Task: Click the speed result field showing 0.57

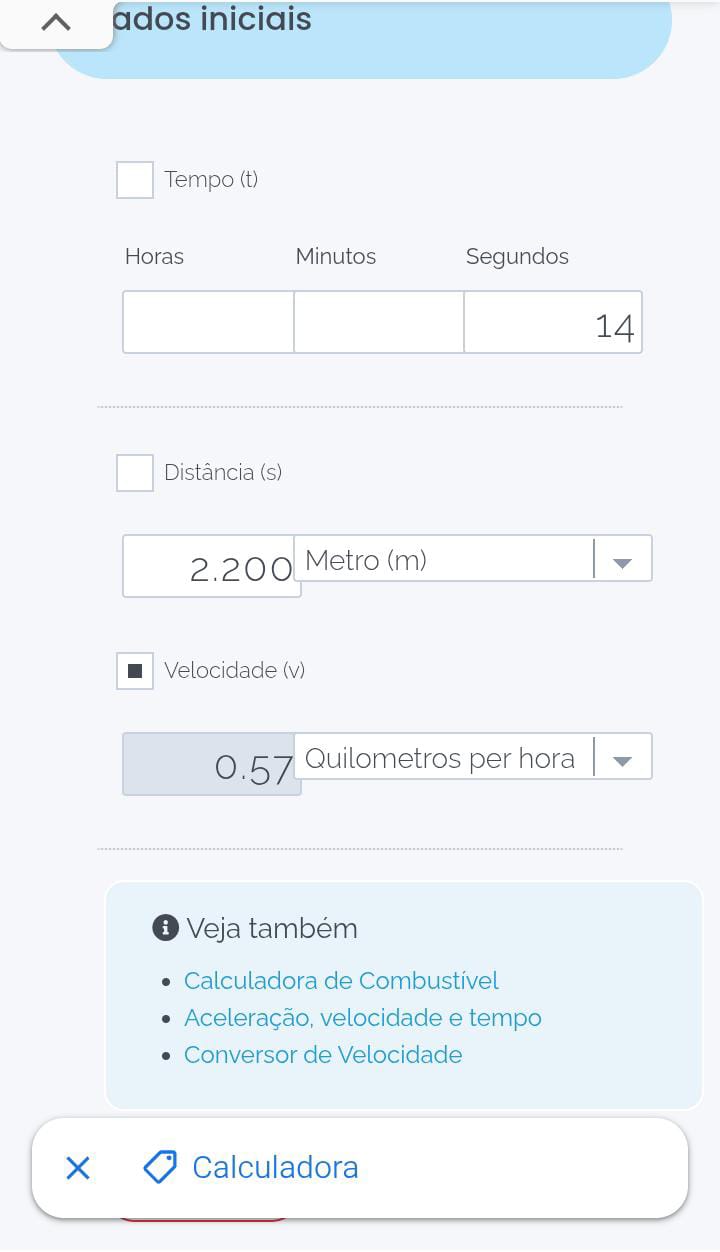Action: click(x=211, y=765)
